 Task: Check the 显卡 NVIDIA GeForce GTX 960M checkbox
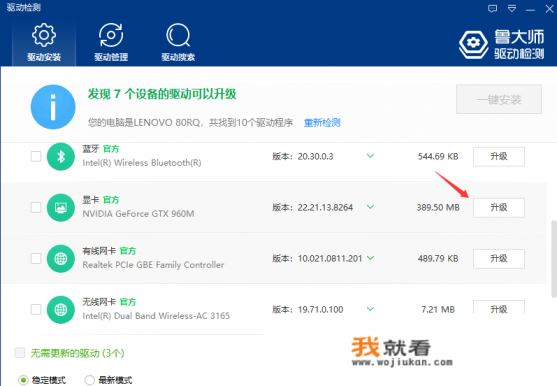click(x=36, y=207)
